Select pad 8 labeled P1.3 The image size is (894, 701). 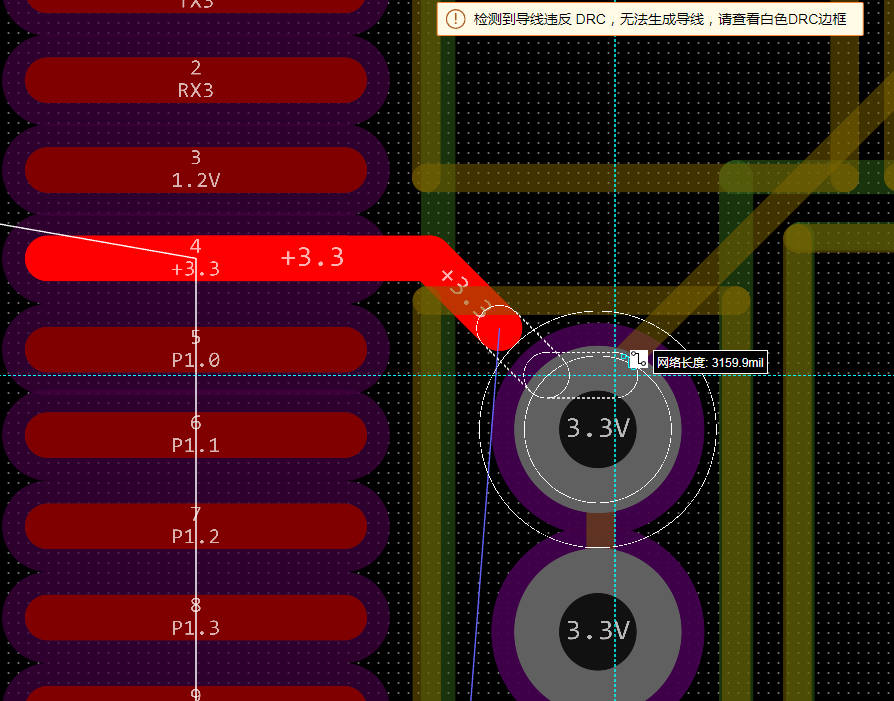[196, 617]
